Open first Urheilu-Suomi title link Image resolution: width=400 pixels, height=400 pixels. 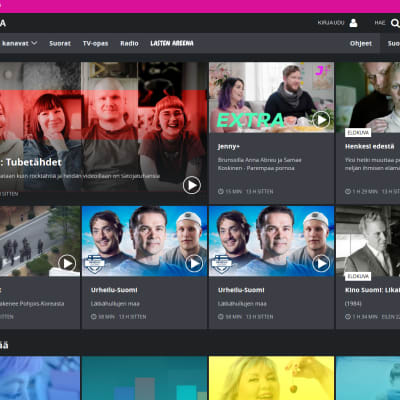(114, 290)
